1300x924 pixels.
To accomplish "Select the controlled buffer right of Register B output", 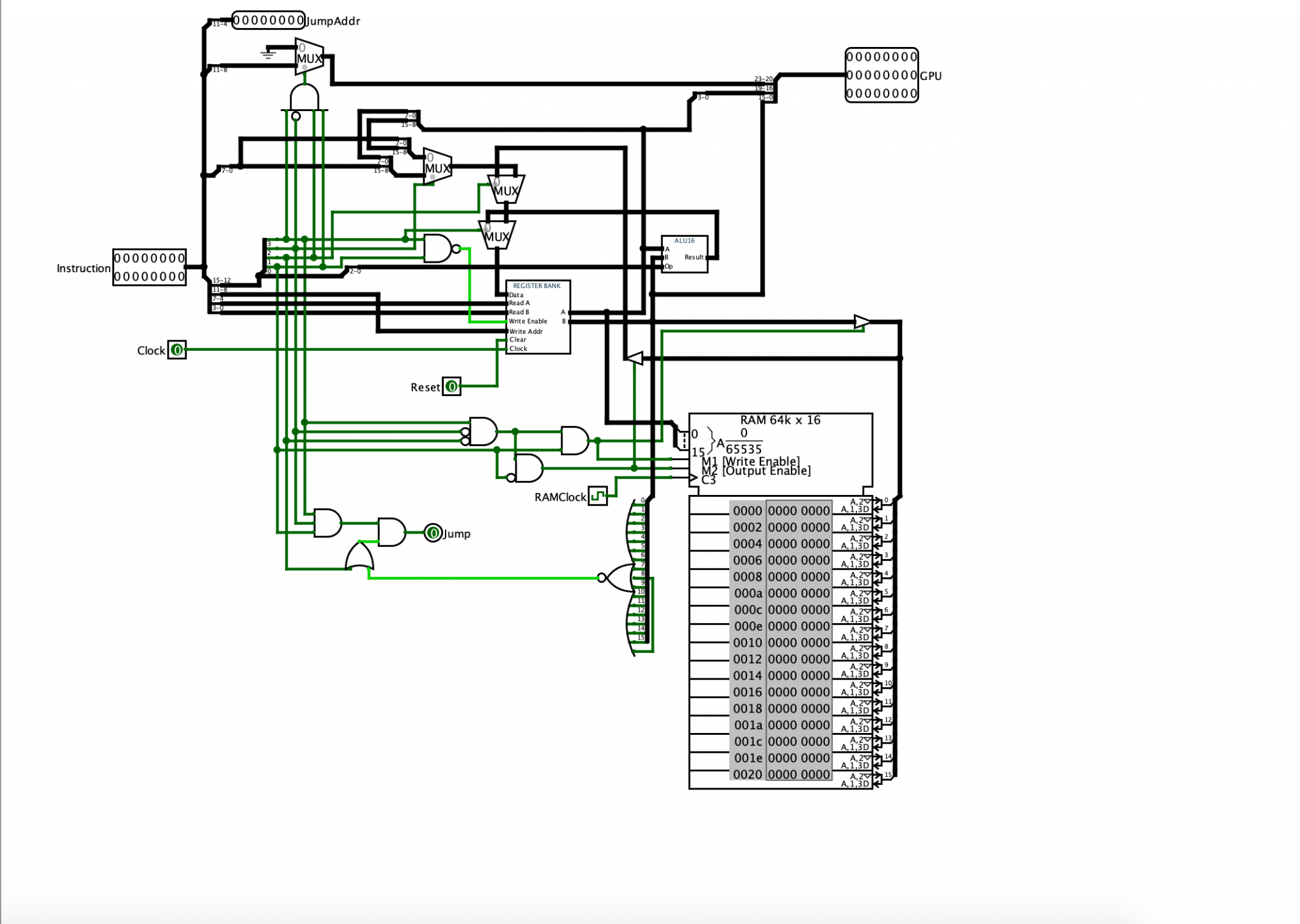I will pos(861,322).
